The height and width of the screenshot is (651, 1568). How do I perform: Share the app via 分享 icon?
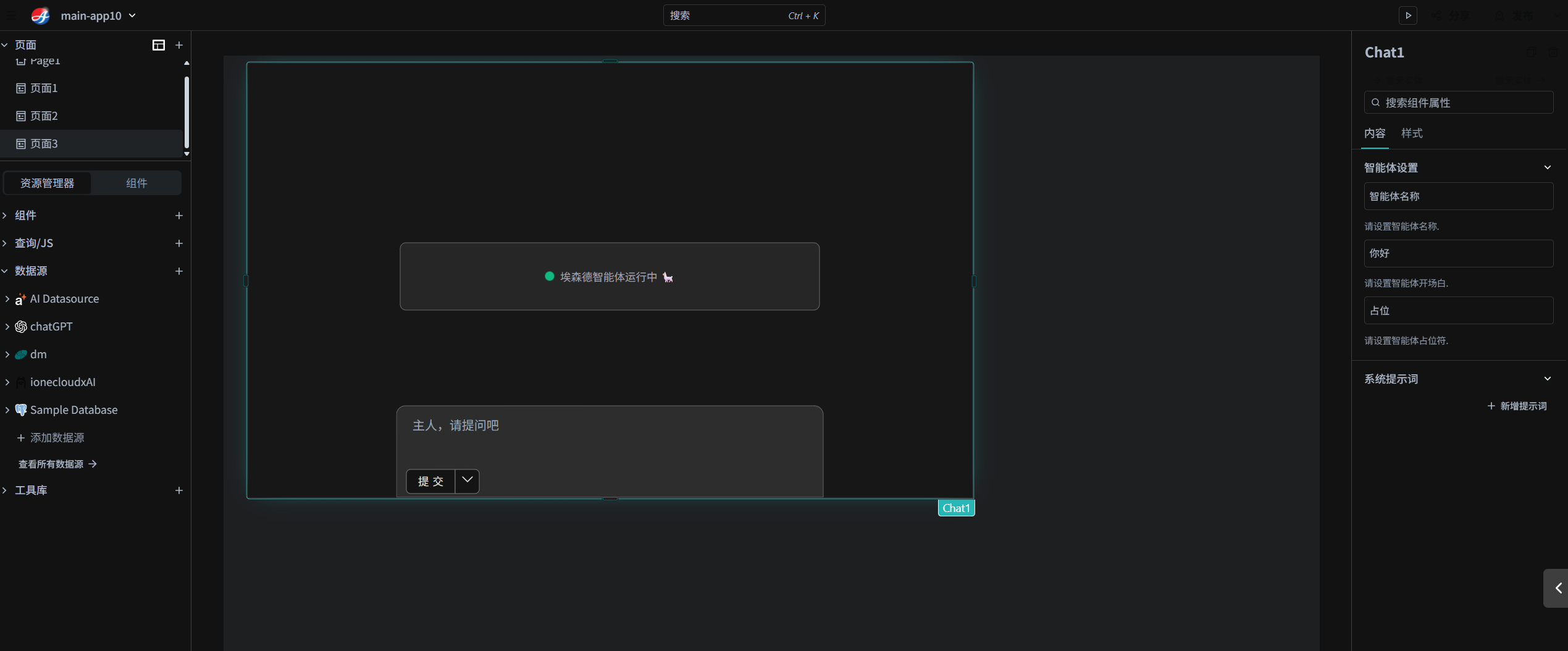pos(1436,15)
